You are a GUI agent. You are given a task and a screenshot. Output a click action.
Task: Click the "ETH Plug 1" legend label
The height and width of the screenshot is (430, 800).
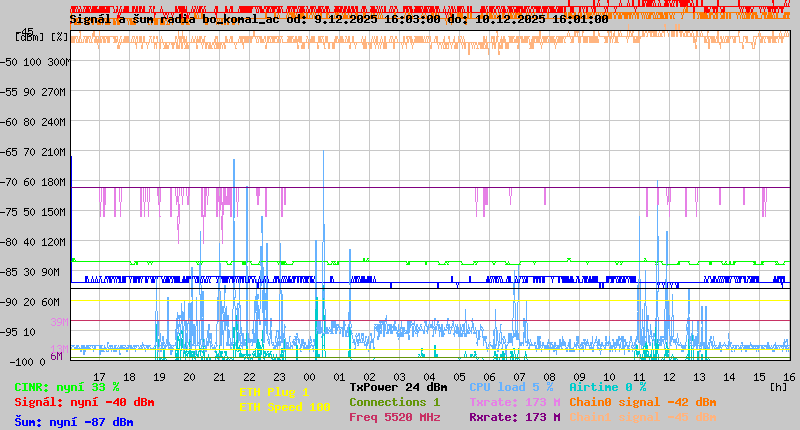(274, 393)
